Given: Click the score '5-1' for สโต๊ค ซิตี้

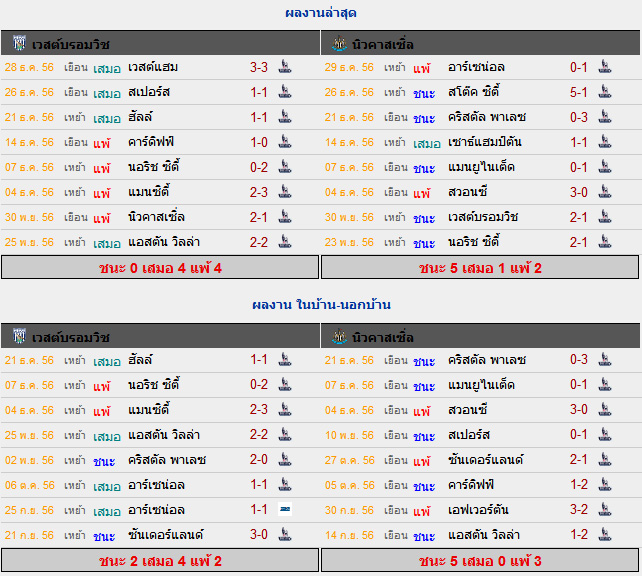Looking at the screenshot, I should (x=579, y=92).
